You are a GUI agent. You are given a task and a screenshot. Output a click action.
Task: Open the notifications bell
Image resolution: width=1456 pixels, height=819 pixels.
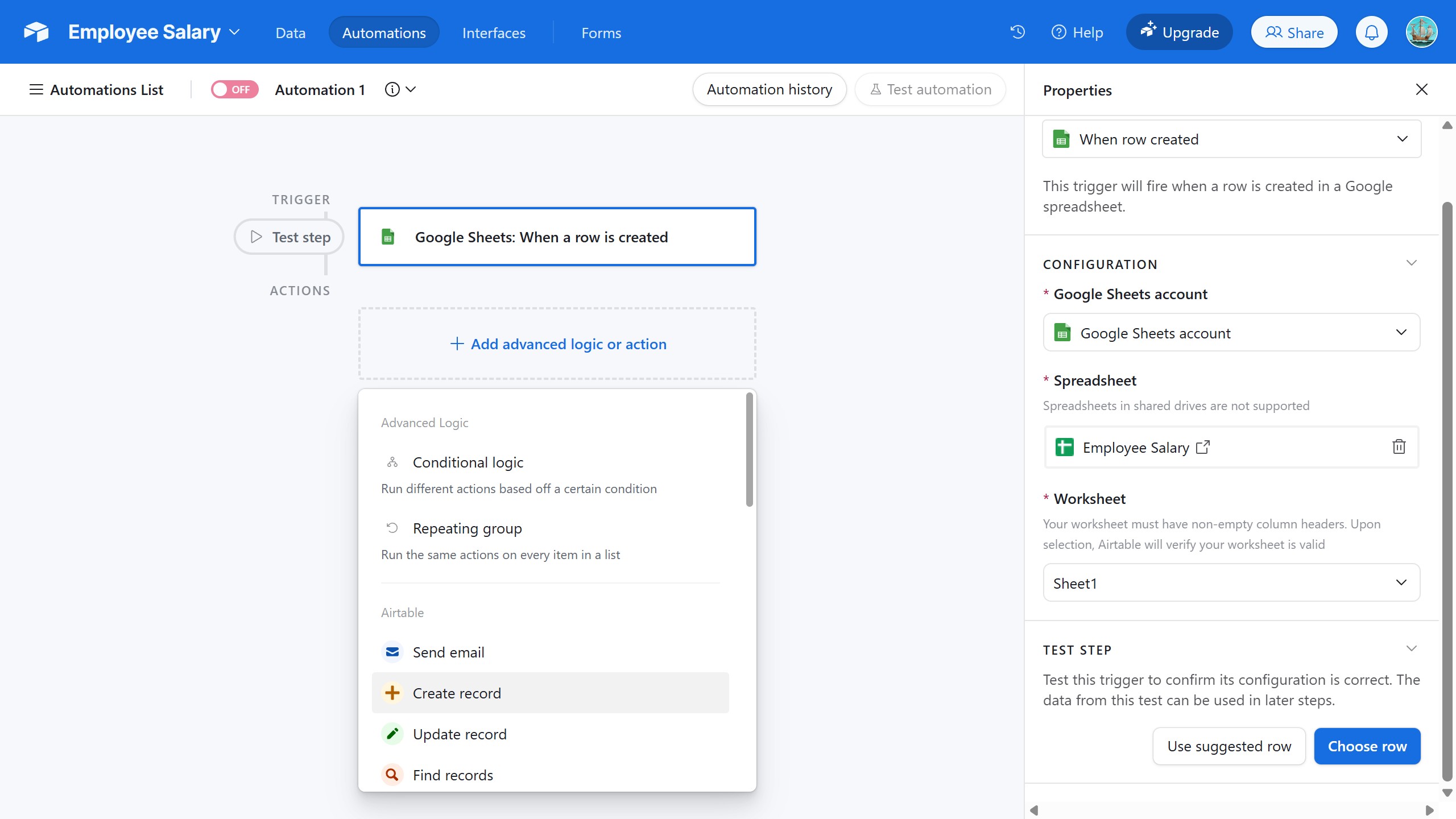(1371, 32)
